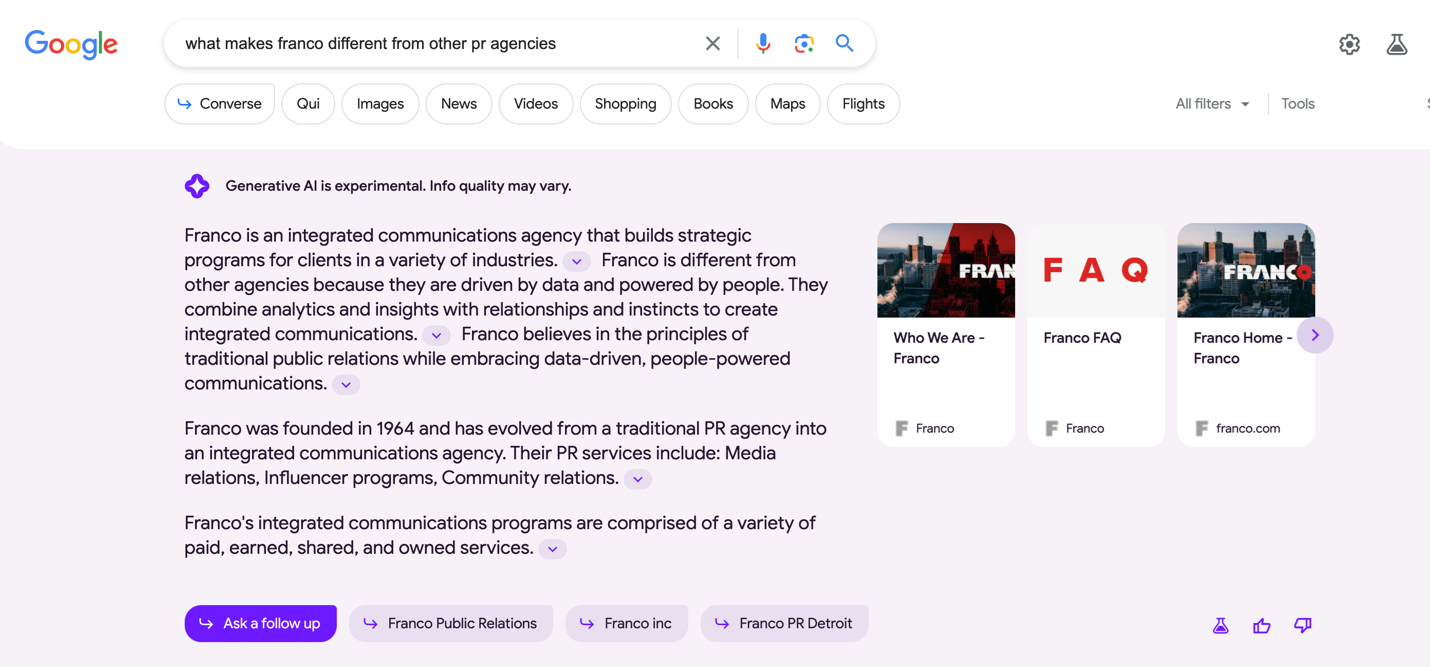1430x667 pixels.
Task: Switch to the Books tab
Action: coord(713,104)
